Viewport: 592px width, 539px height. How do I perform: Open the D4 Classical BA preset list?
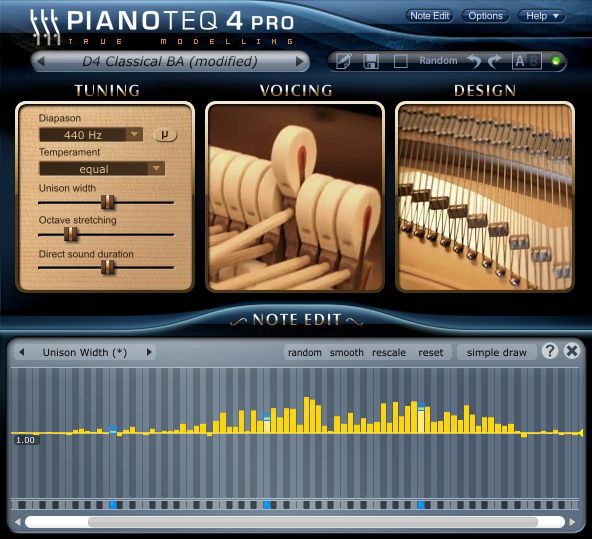click(170, 61)
